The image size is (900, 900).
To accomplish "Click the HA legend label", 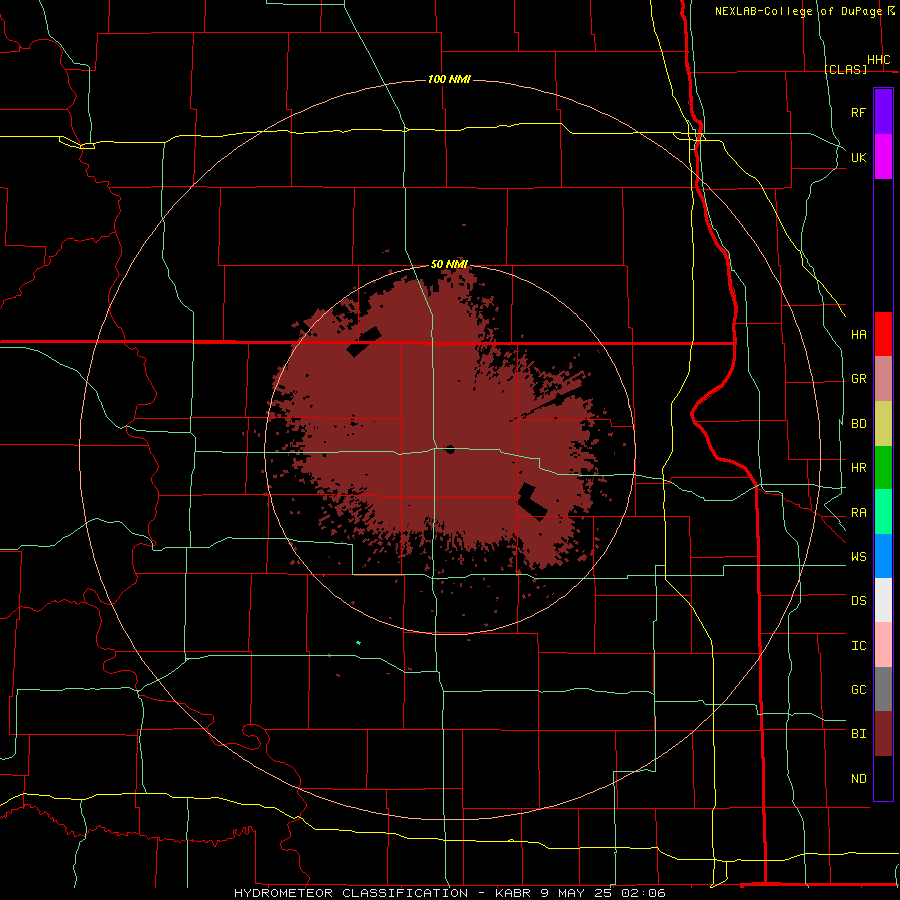I will click(x=859, y=334).
